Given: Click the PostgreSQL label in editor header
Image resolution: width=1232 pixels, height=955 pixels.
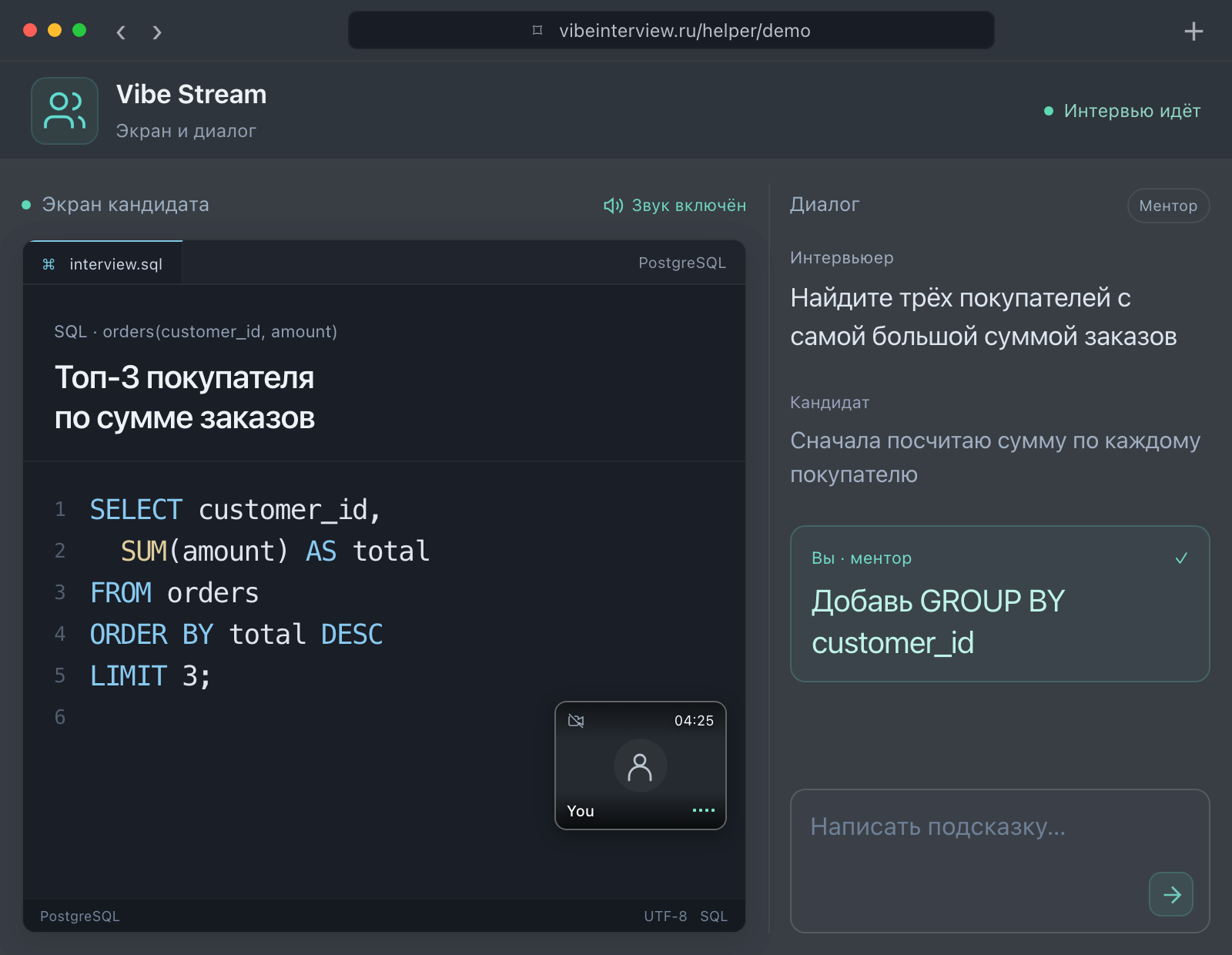Looking at the screenshot, I should [x=682, y=263].
